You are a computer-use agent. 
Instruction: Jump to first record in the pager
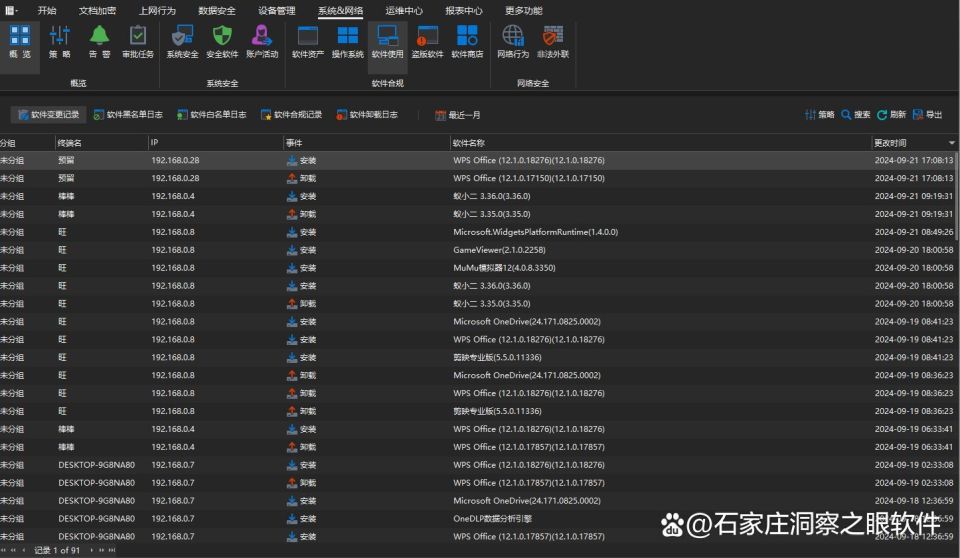pos(5,550)
